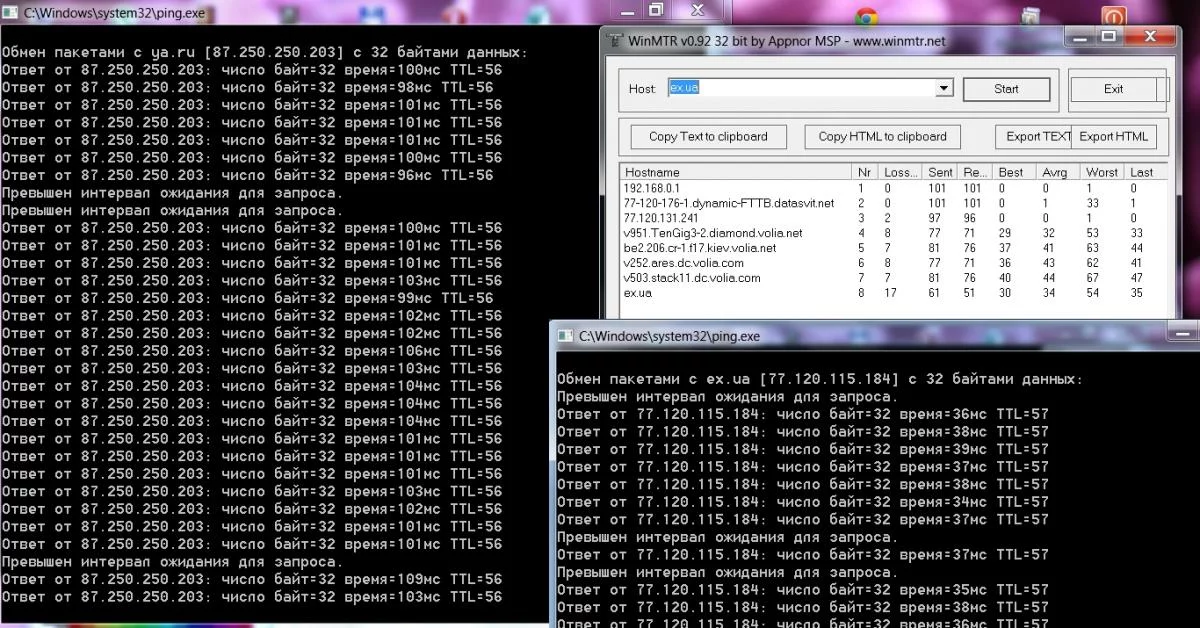
Task: Select the 77.120.131.241 hop row
Action: click(894, 218)
